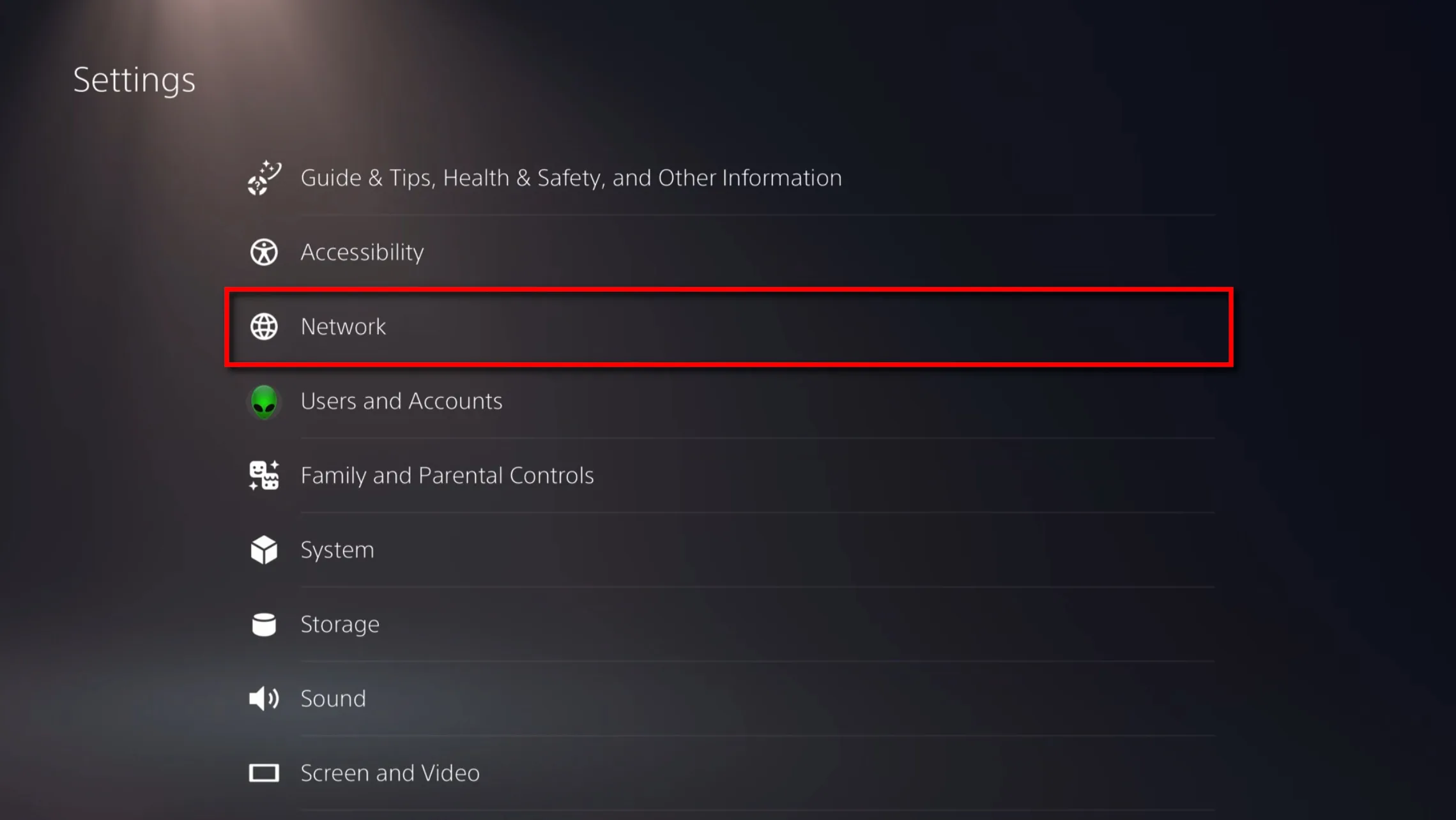Open the Network settings entry
The height and width of the screenshot is (820, 1456).
pos(343,326)
